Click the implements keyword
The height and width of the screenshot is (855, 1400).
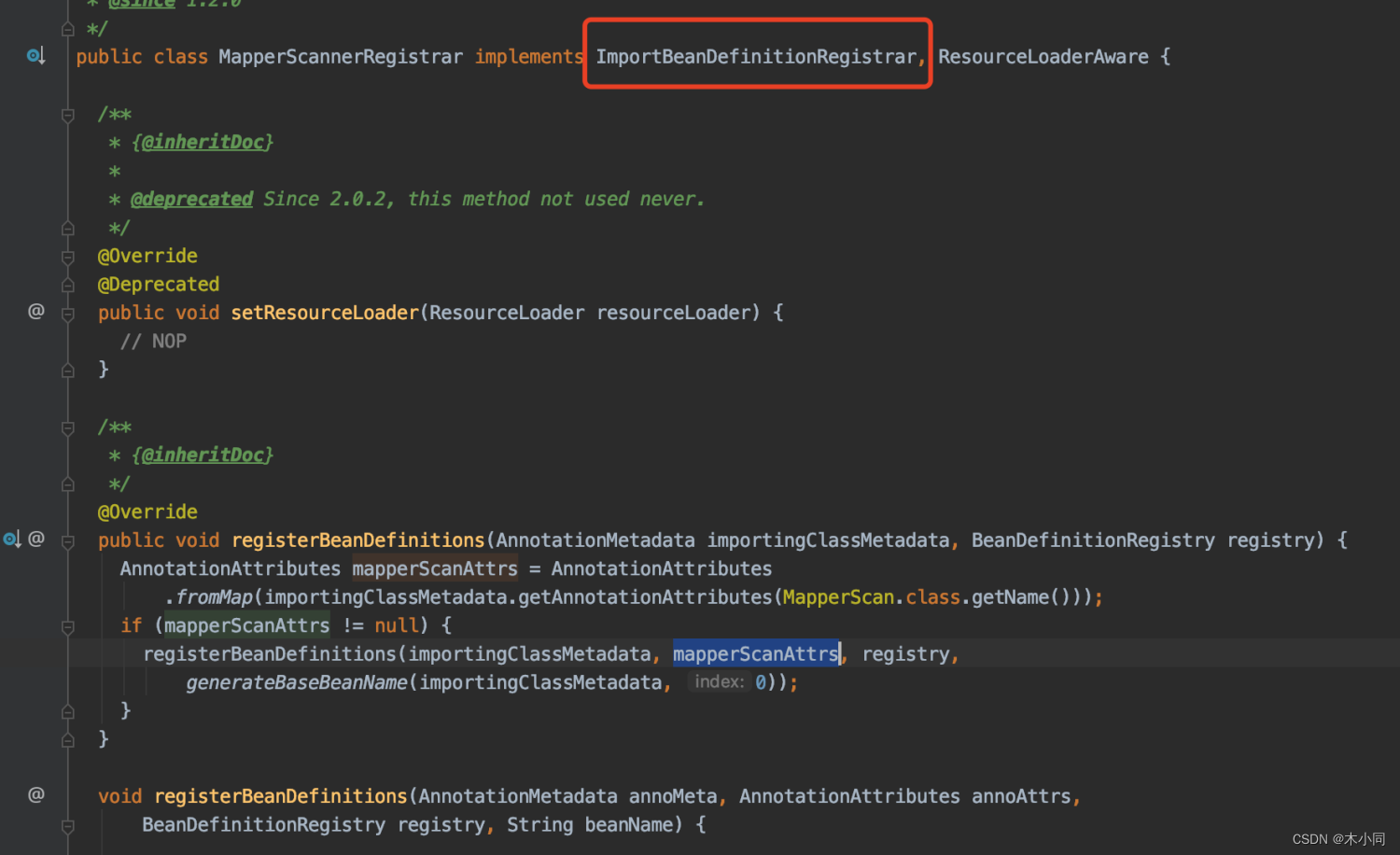(529, 57)
